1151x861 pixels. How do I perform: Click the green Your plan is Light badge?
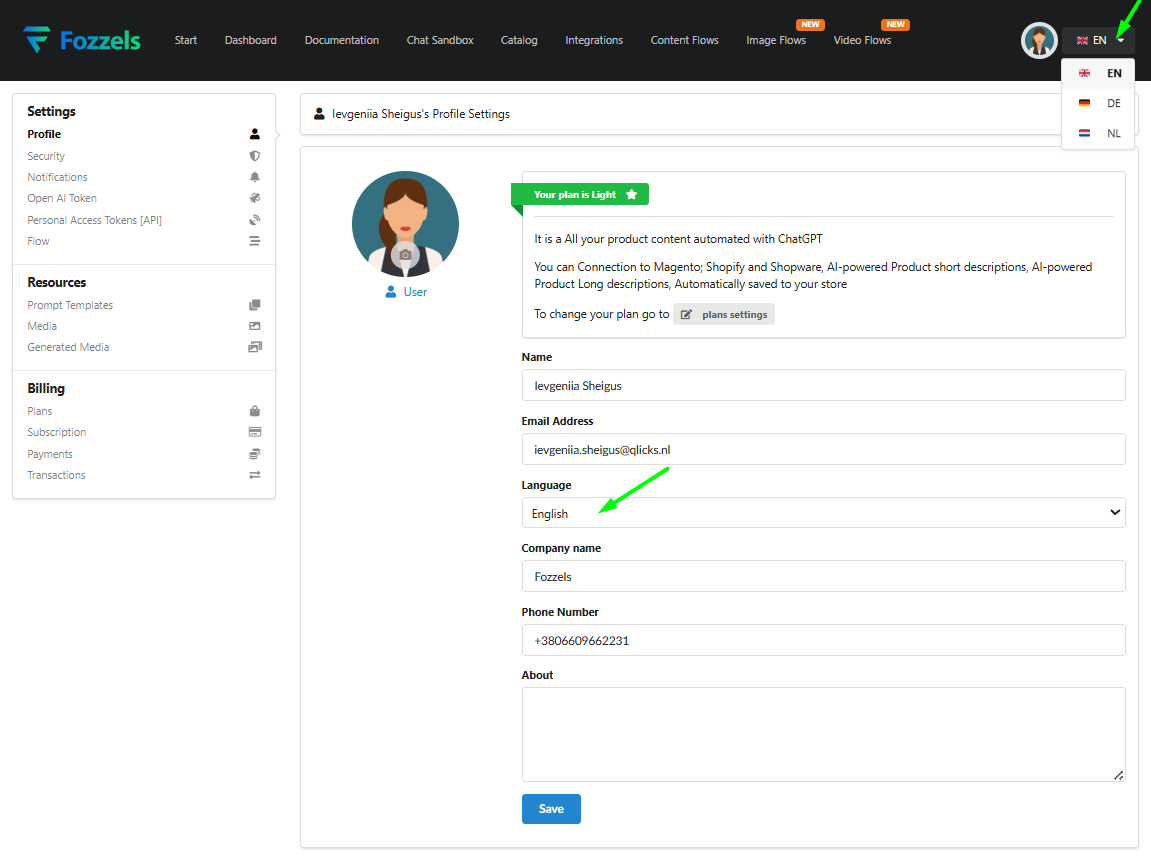[580, 194]
